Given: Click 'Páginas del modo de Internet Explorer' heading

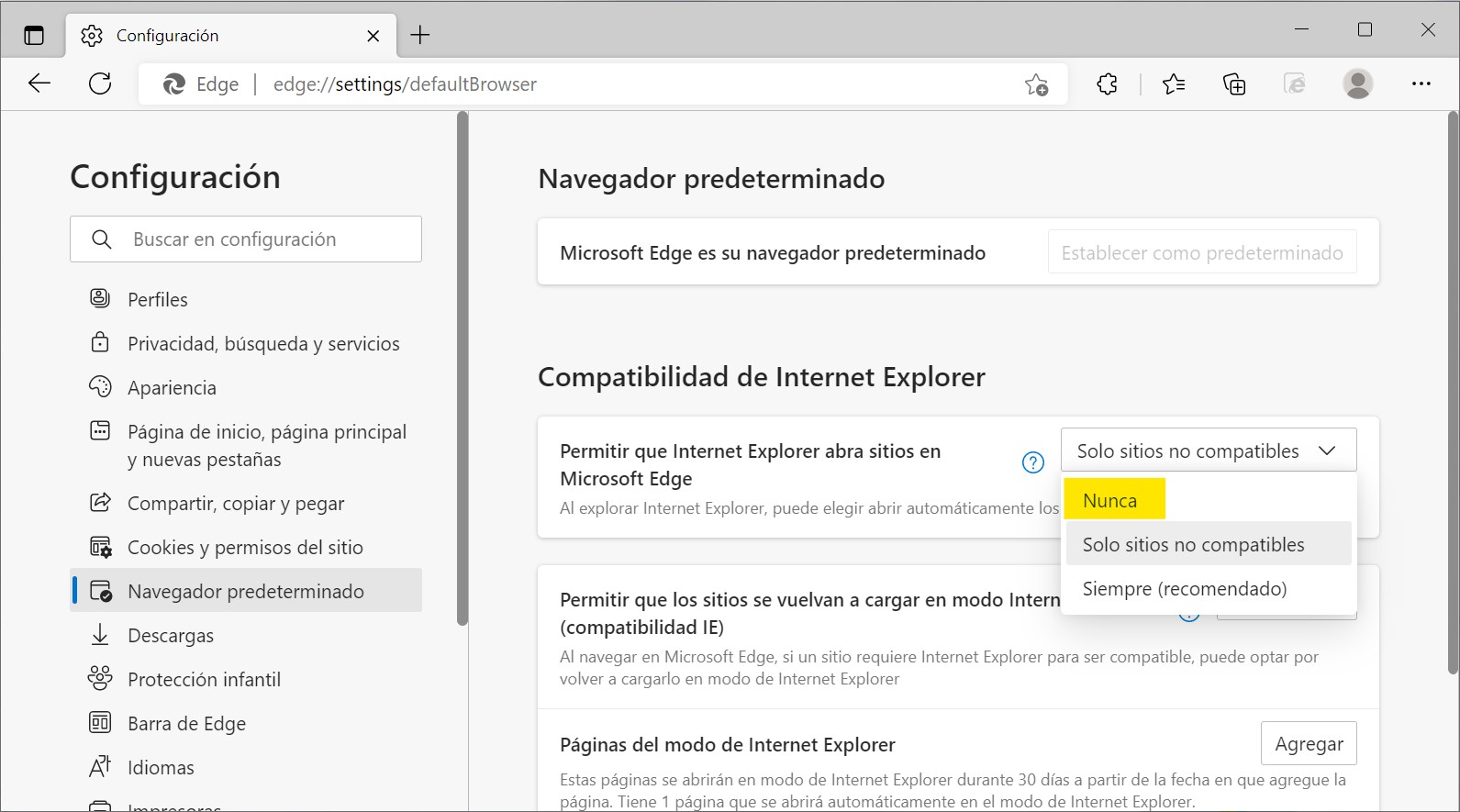Looking at the screenshot, I should [x=728, y=745].
